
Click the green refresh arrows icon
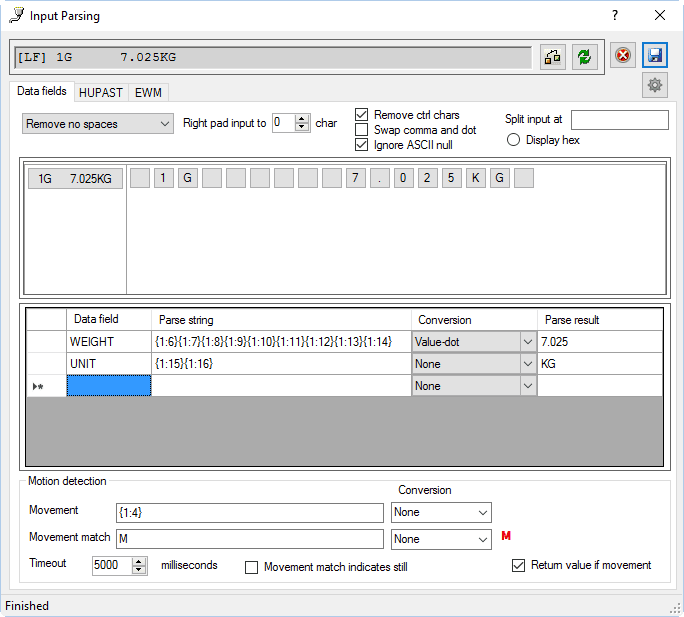(585, 57)
